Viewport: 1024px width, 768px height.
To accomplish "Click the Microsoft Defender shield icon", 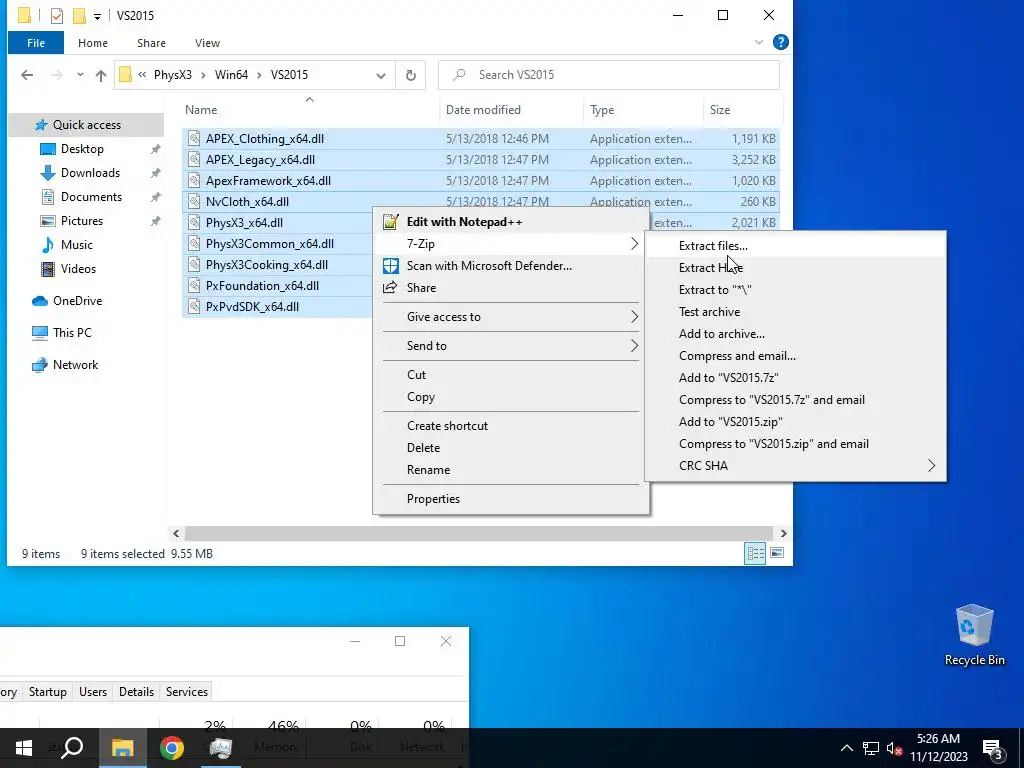I will [x=391, y=266].
